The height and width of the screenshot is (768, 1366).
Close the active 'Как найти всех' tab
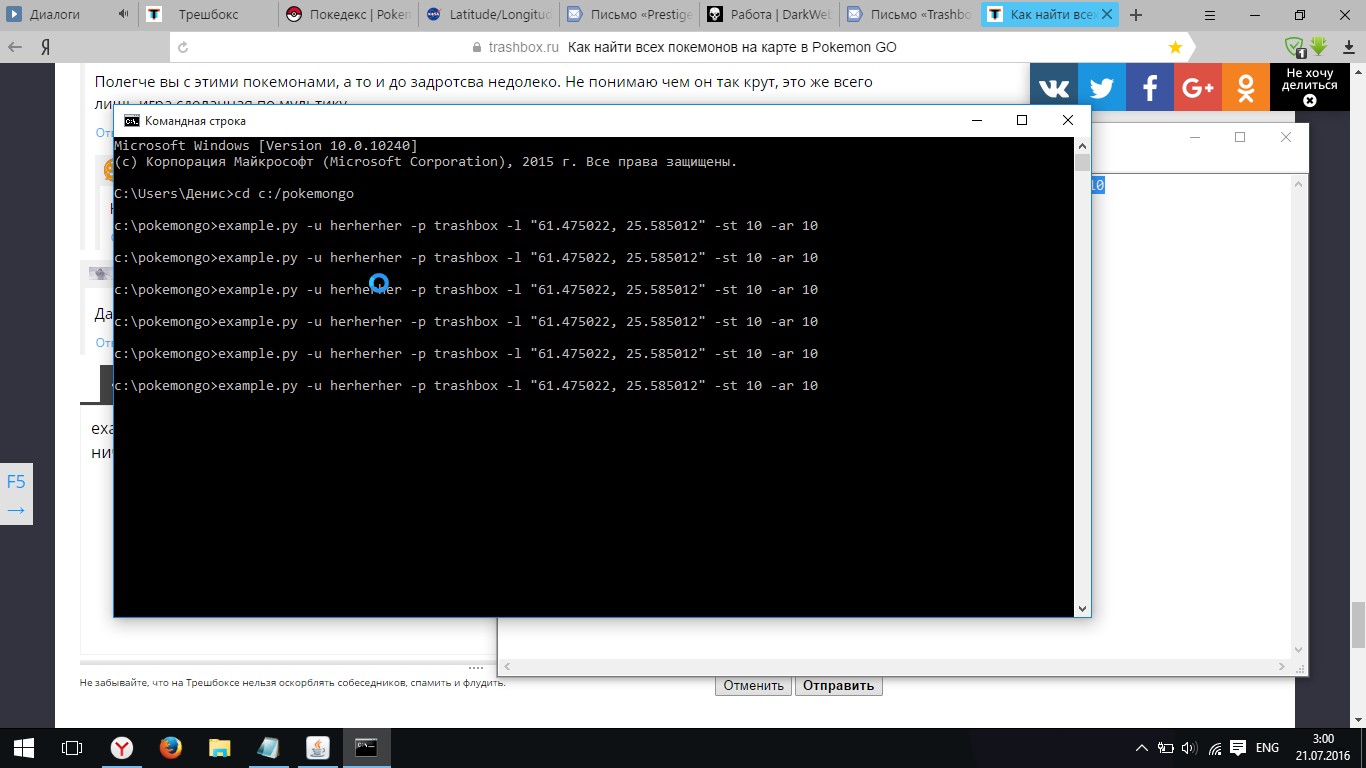[1107, 14]
